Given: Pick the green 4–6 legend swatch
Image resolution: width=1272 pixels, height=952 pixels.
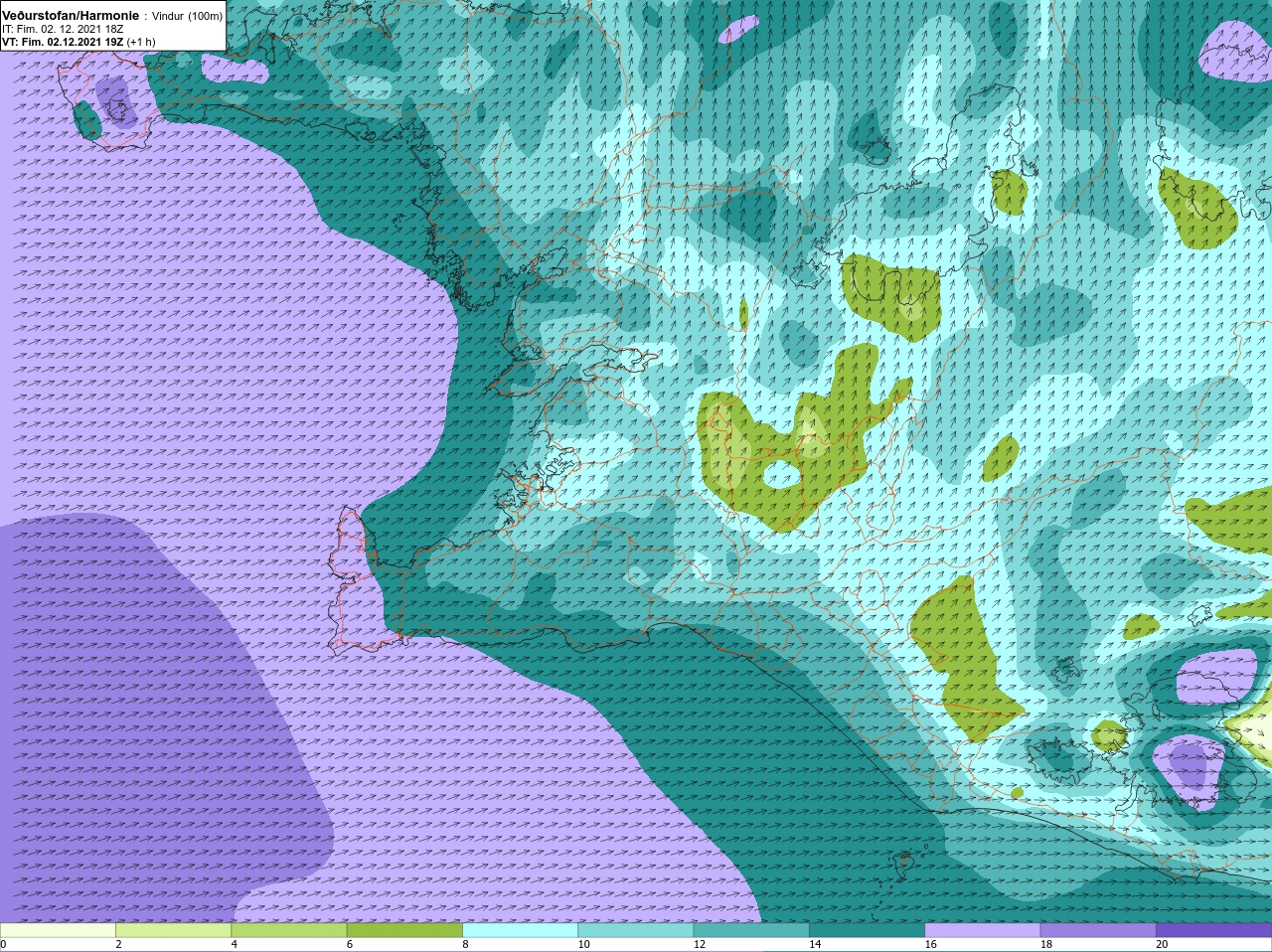Looking at the screenshot, I should pyautogui.click(x=289, y=931).
